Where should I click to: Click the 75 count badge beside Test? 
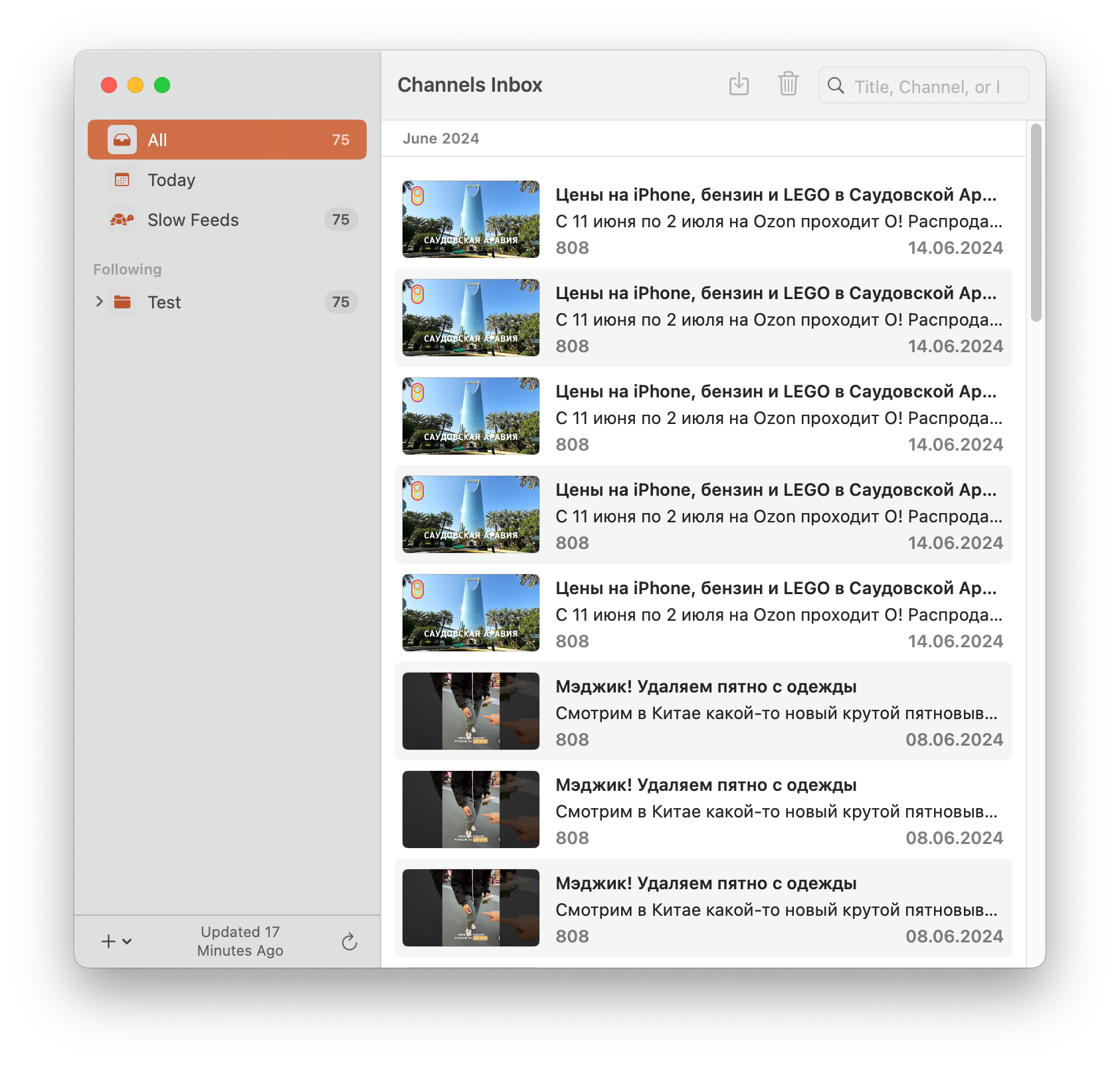pyautogui.click(x=341, y=302)
